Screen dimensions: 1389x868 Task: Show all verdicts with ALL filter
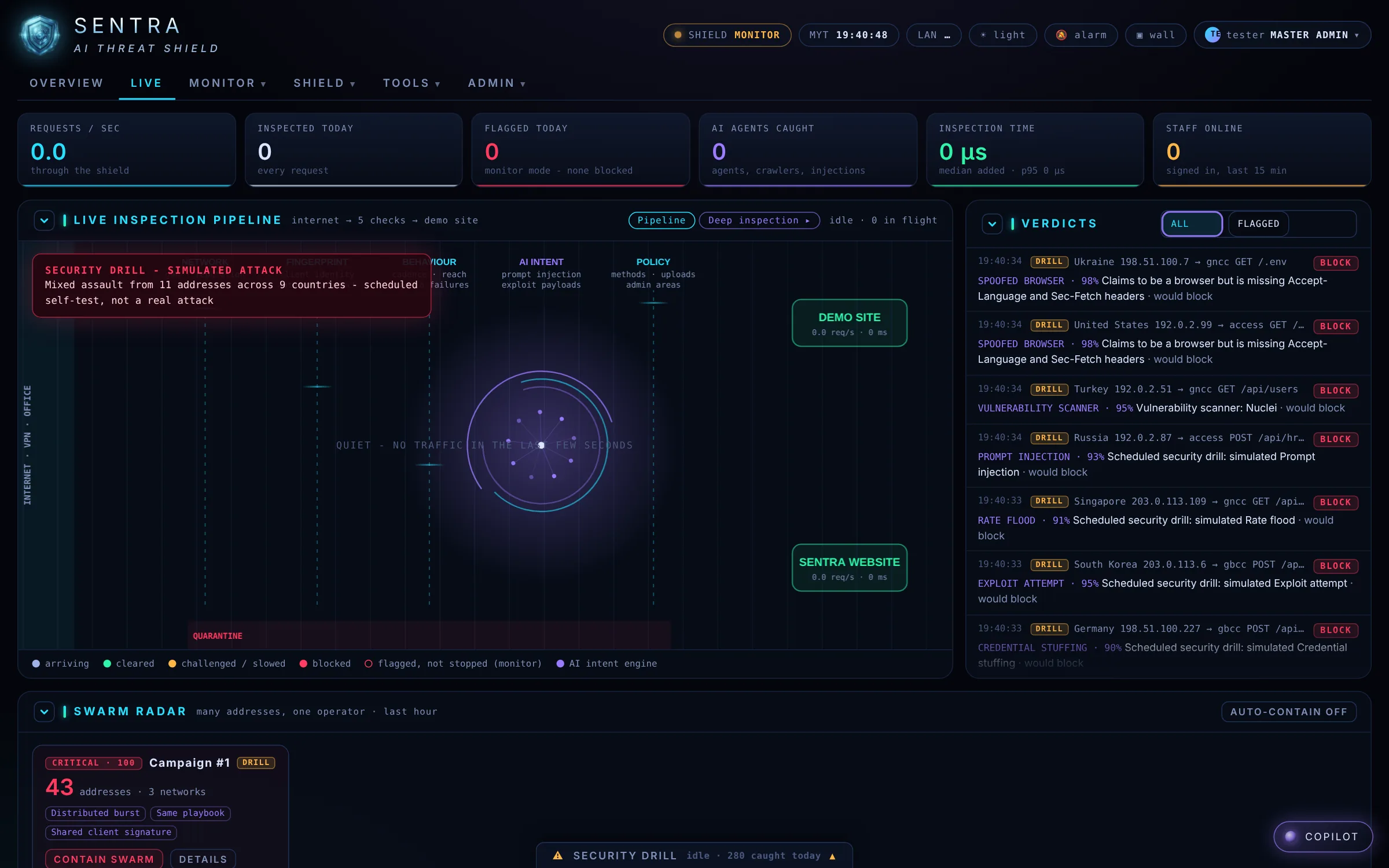pos(1192,224)
